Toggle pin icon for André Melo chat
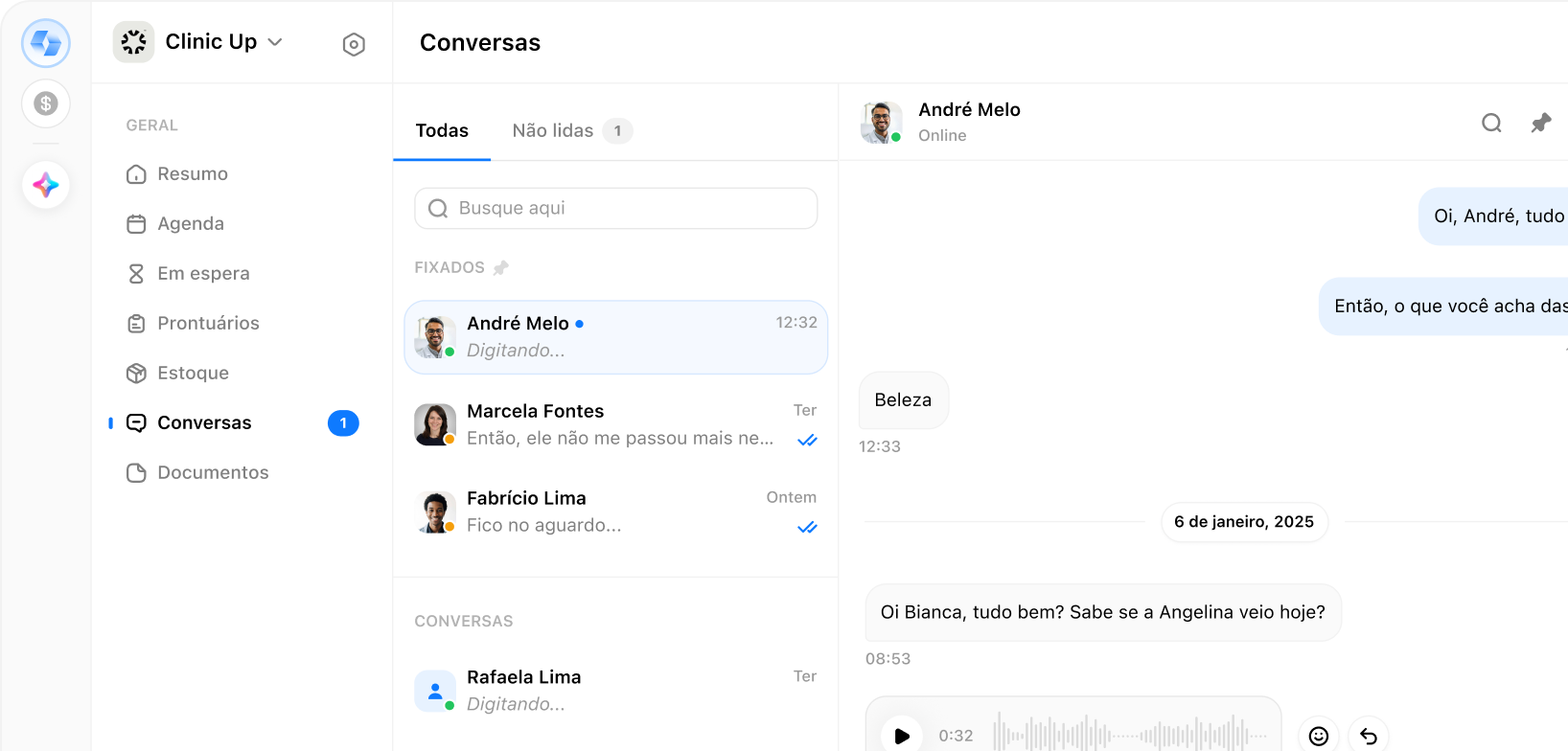The width and height of the screenshot is (1568, 751). (1540, 123)
